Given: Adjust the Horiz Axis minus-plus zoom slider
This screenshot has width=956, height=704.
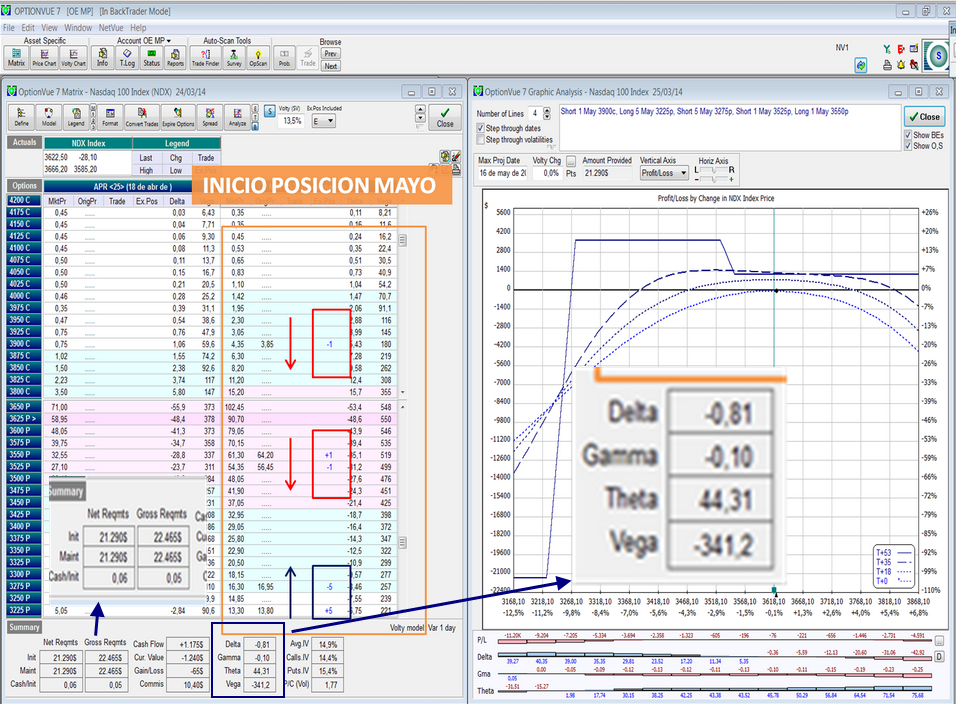Looking at the screenshot, I should [x=713, y=179].
